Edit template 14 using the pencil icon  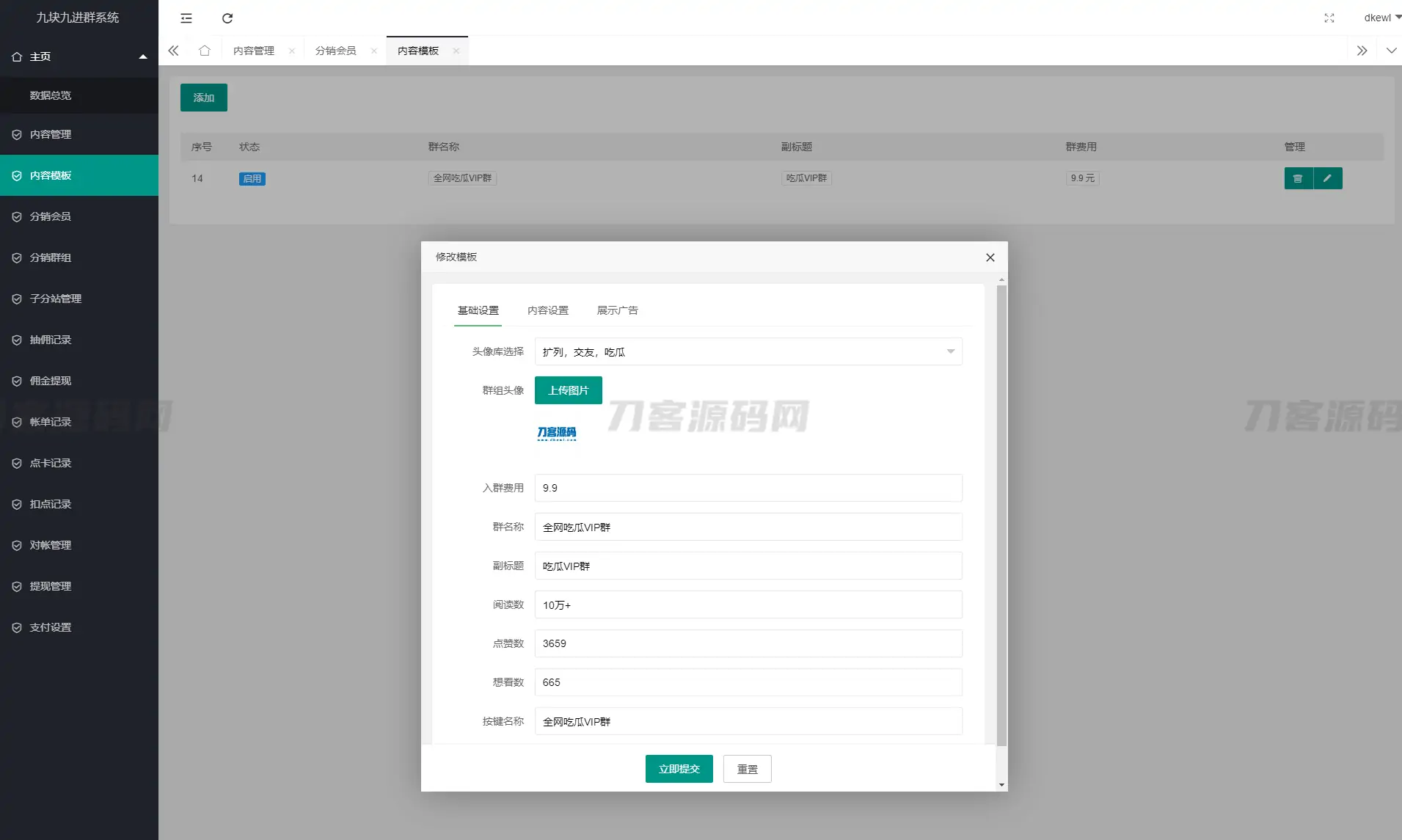coord(1329,178)
